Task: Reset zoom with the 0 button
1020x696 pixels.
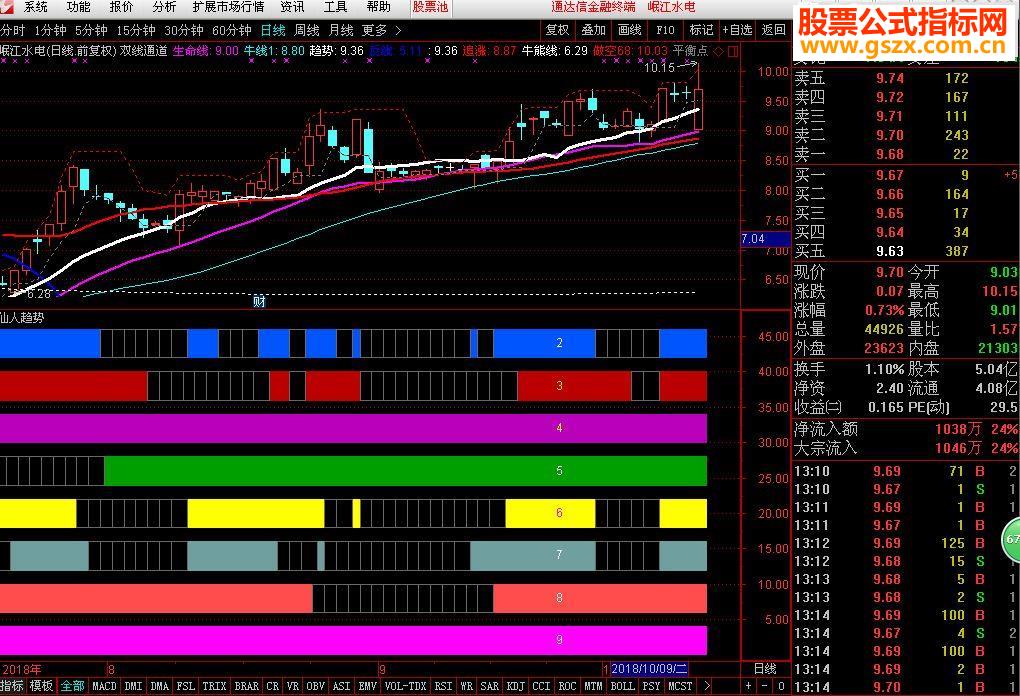Action: (x=781, y=686)
